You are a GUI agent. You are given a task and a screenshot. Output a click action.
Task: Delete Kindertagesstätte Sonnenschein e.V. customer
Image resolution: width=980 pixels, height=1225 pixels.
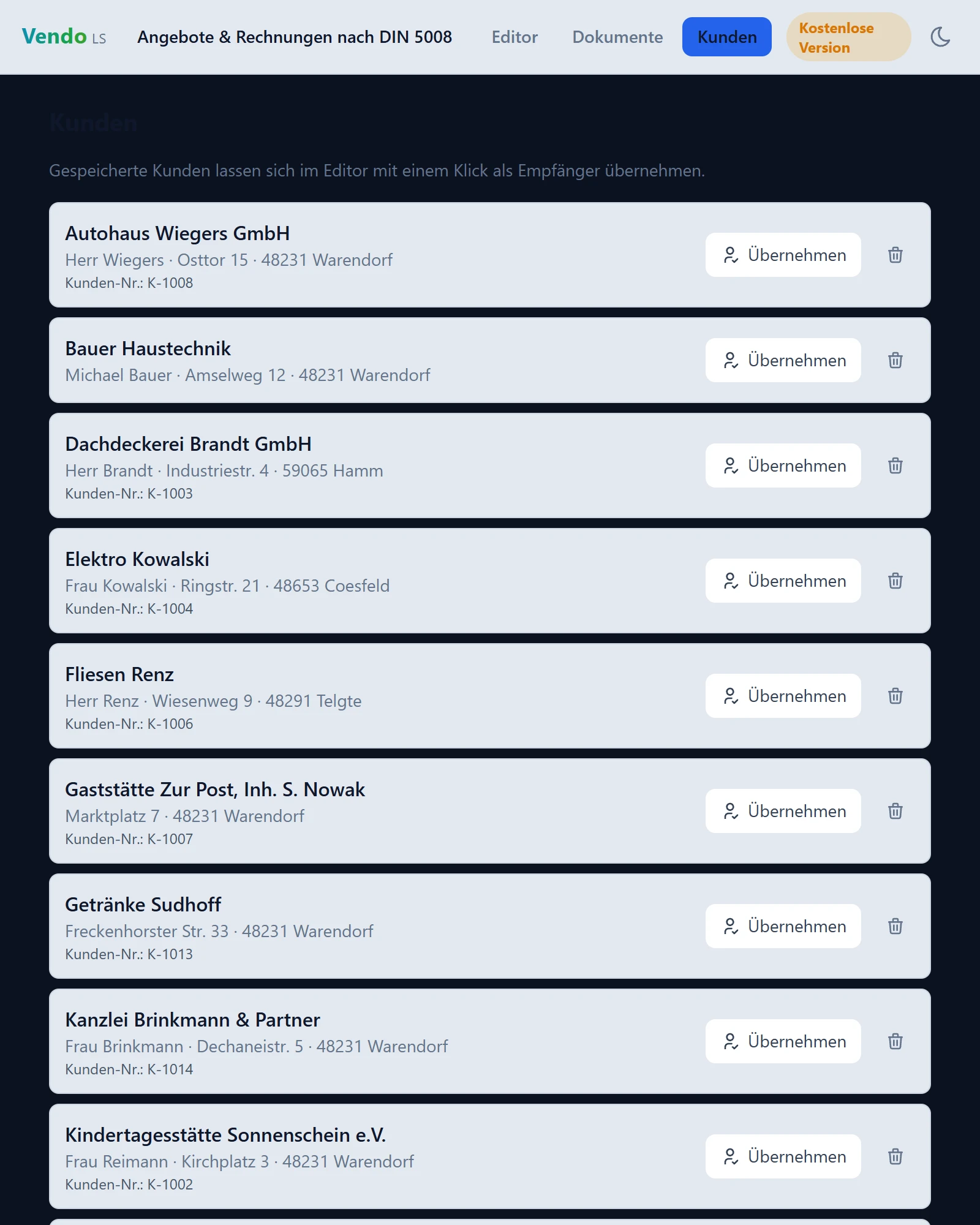[x=895, y=1156]
